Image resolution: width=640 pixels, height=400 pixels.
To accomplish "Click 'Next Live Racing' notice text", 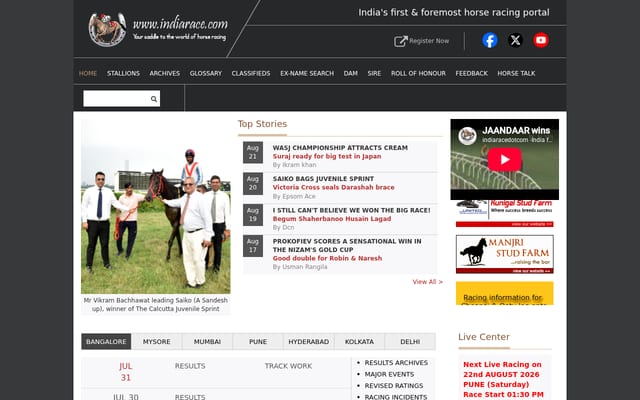I will [503, 380].
